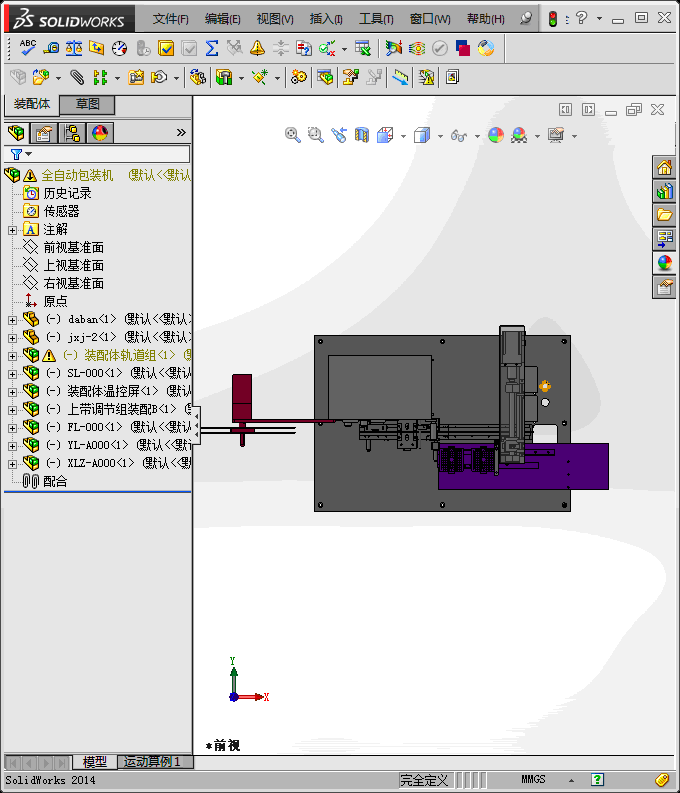
Task: Open the ConfigurationManager tab icon
Action: [x=72, y=133]
